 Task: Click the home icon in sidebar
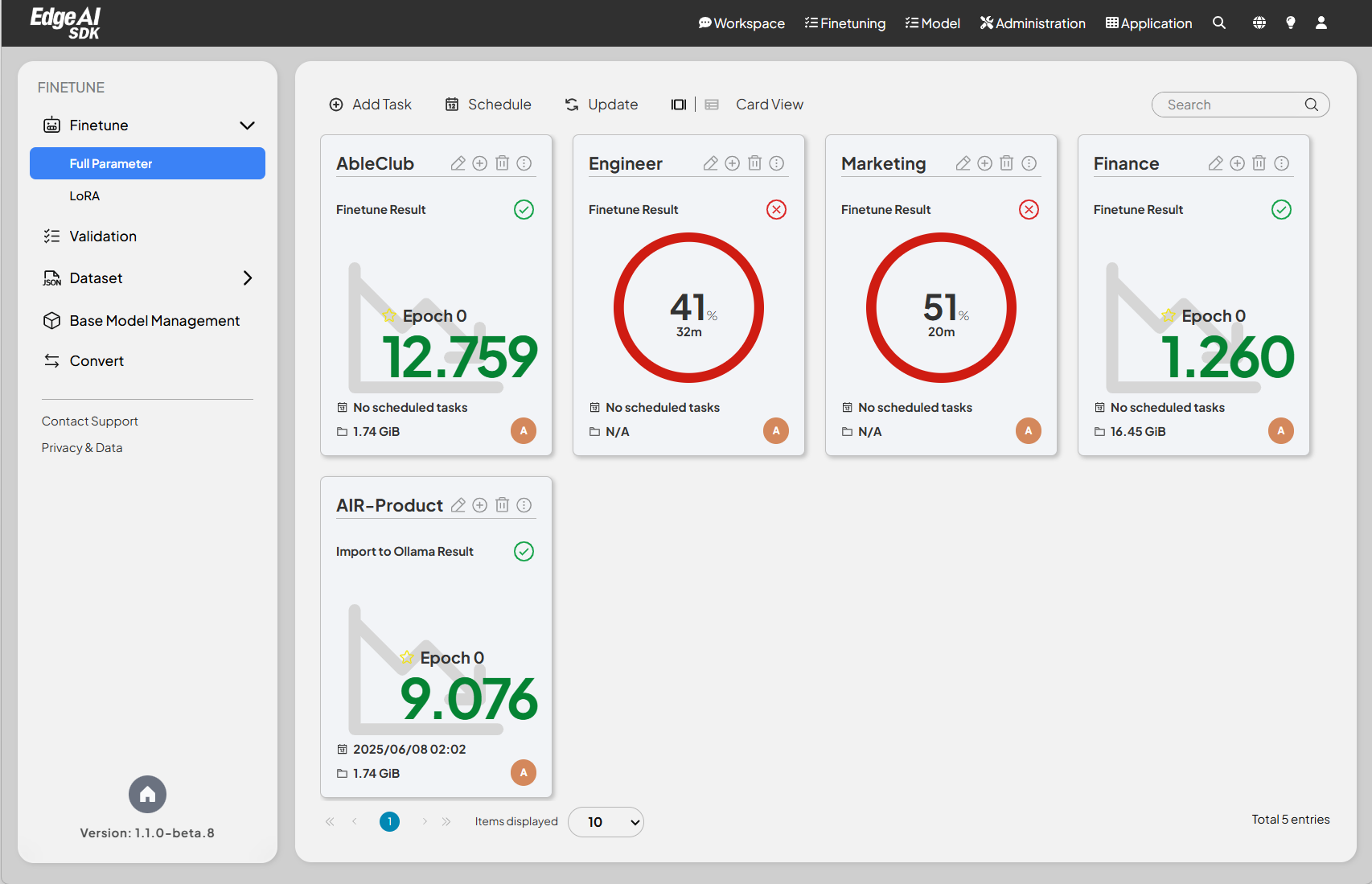pyautogui.click(x=147, y=795)
